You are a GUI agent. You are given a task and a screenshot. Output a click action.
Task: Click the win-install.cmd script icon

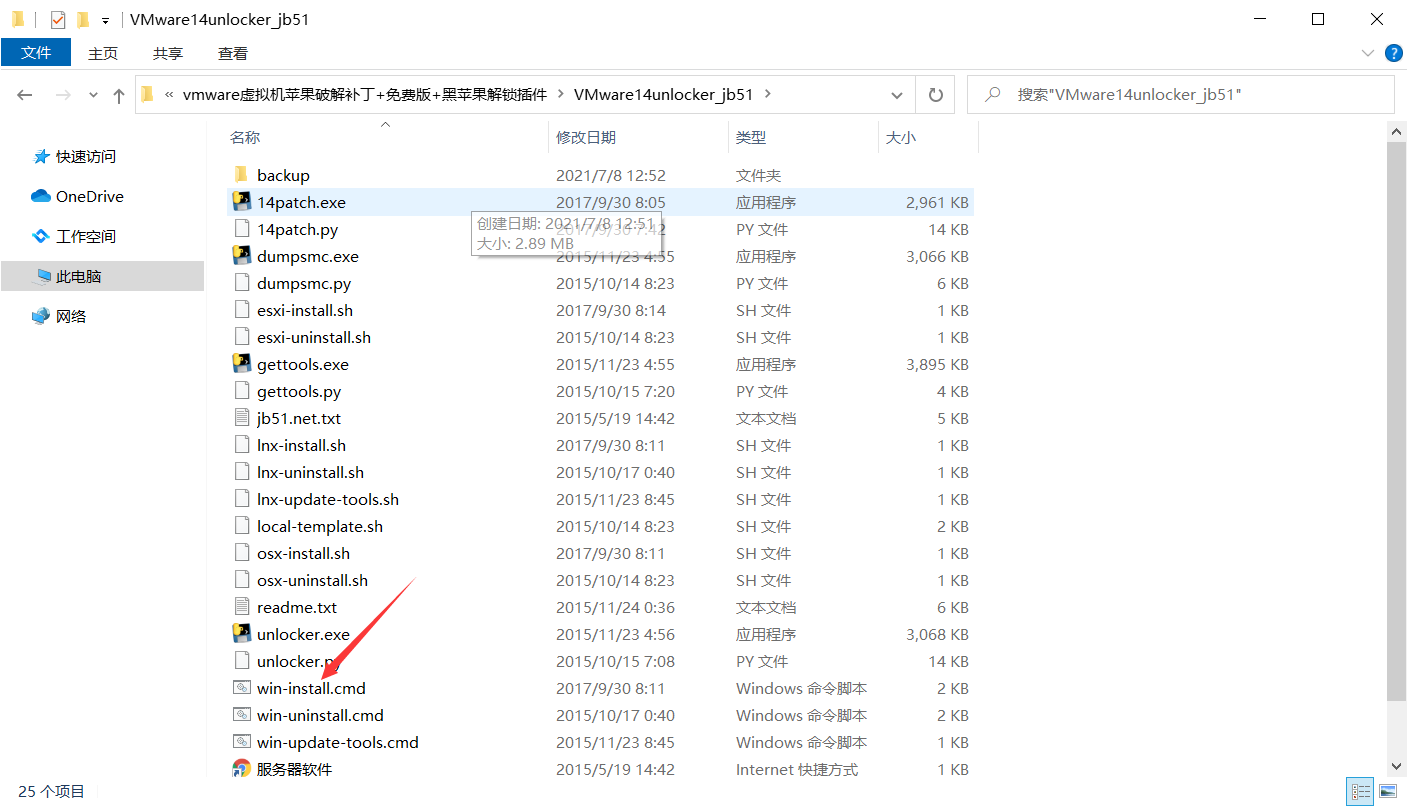click(241, 688)
